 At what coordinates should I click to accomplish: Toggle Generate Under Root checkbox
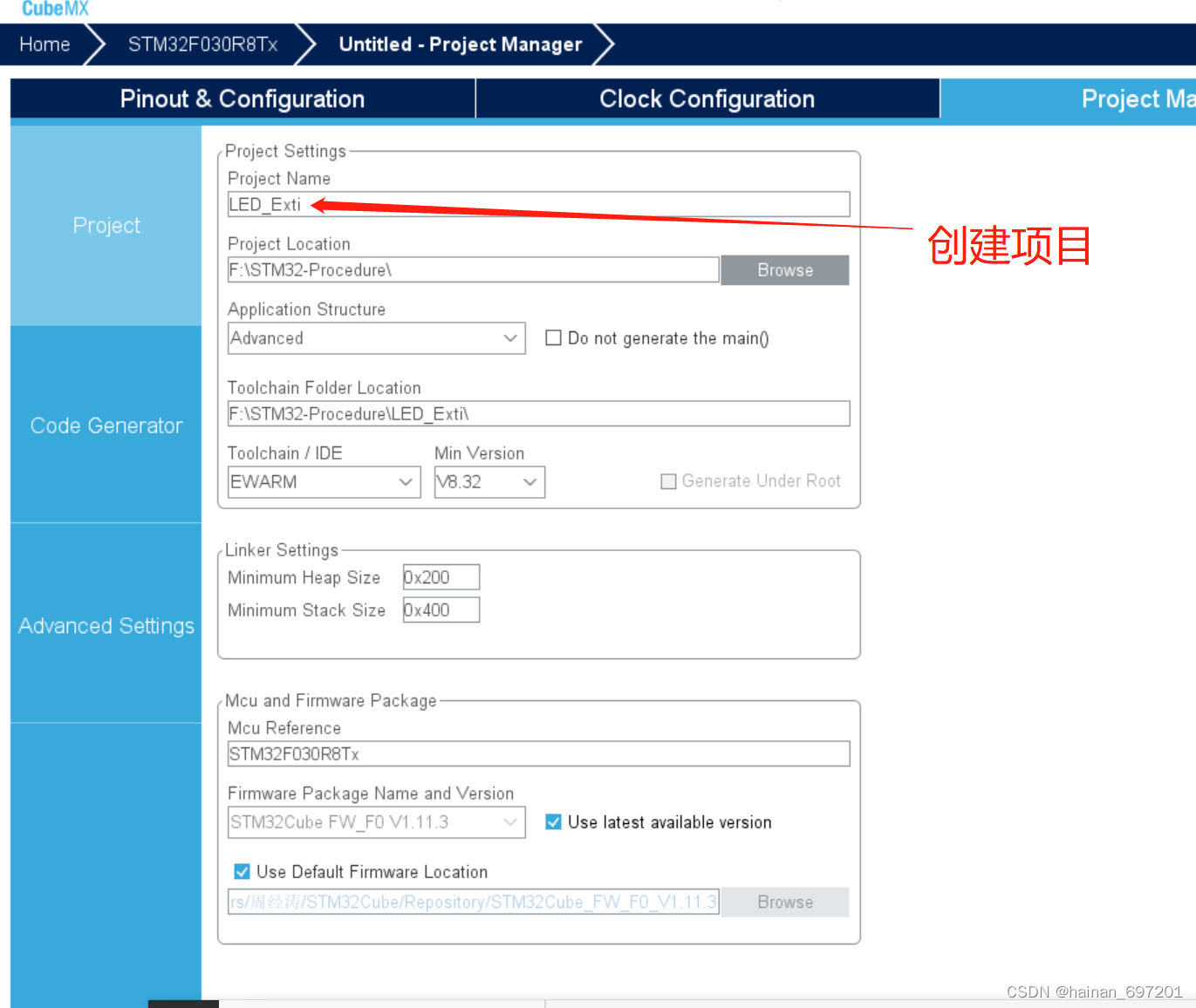(668, 481)
